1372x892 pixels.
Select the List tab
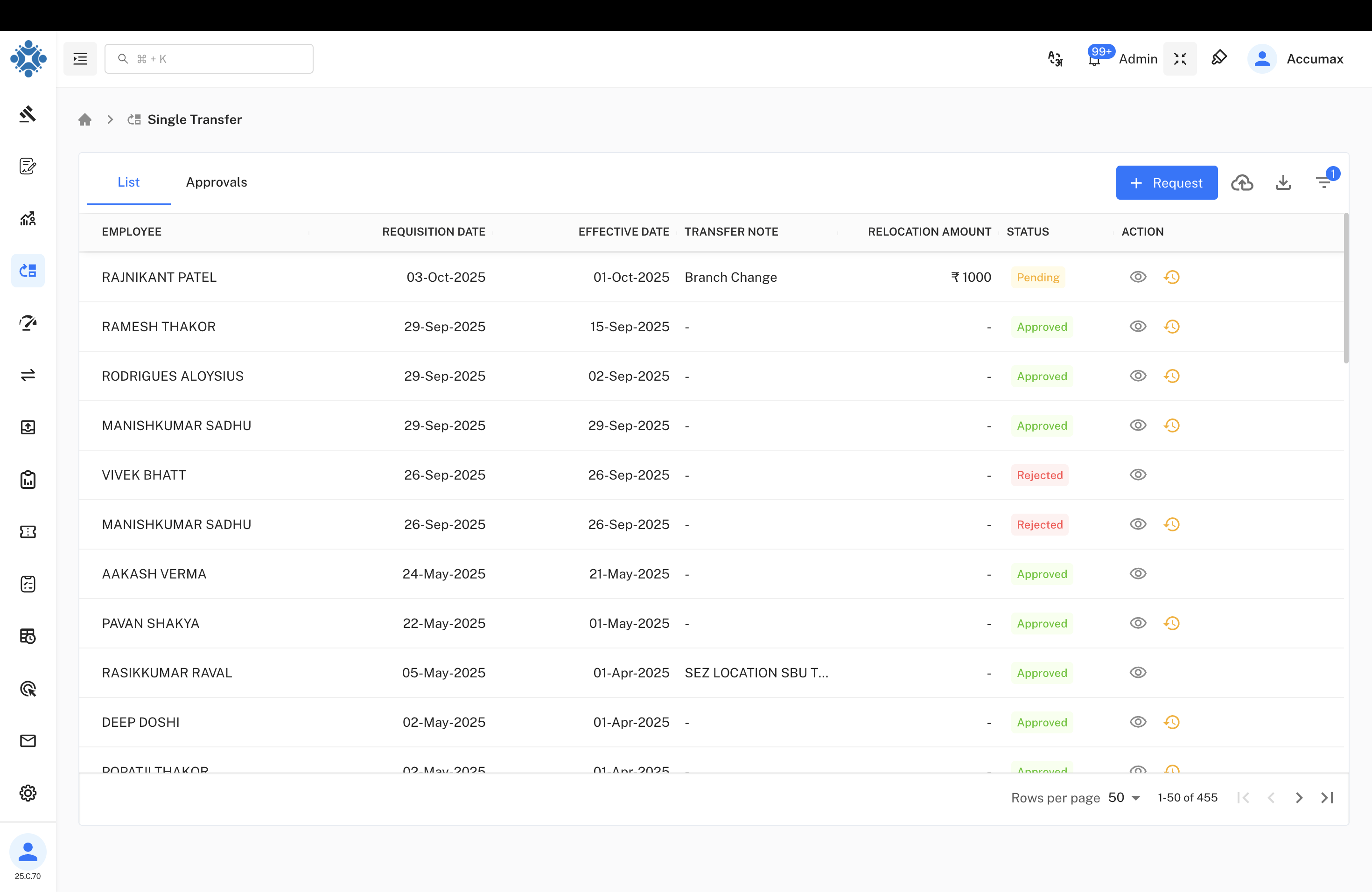click(128, 182)
